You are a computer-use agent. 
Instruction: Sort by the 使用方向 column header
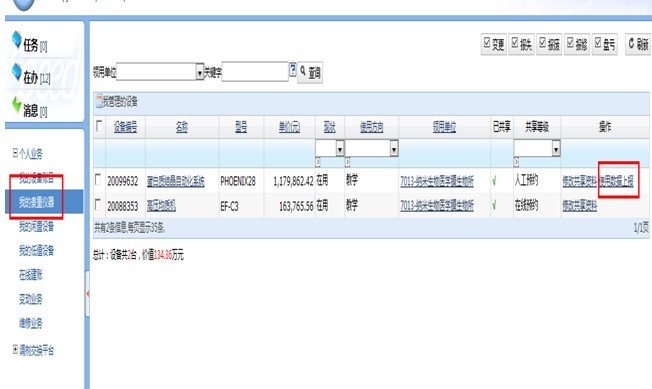click(x=372, y=127)
